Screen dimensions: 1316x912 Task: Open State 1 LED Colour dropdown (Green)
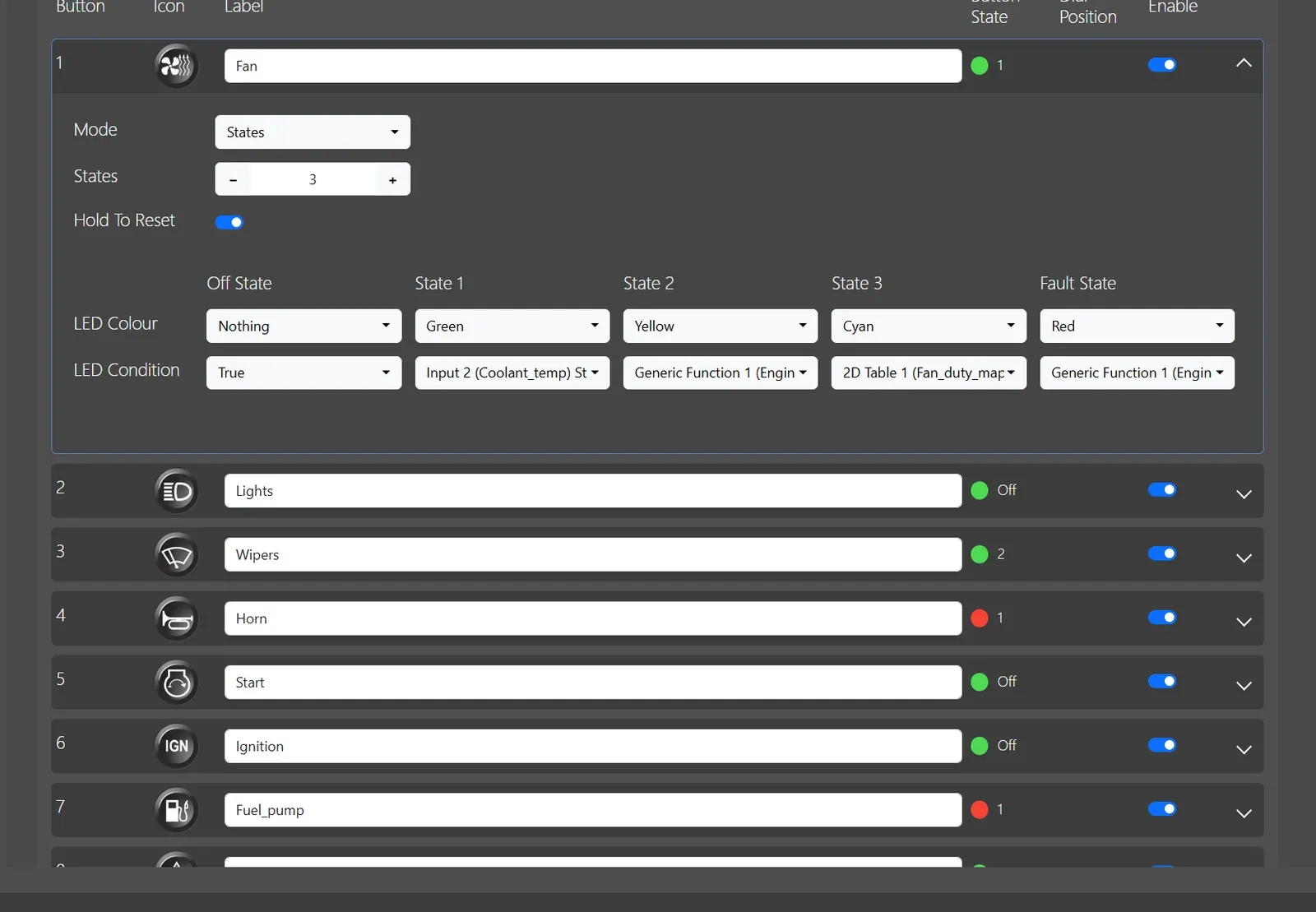click(512, 326)
